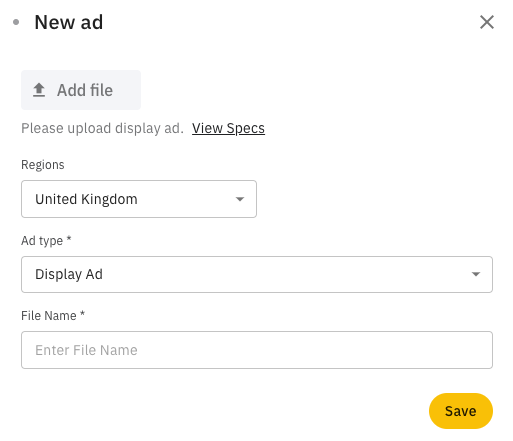The width and height of the screenshot is (513, 441).
Task: Open the Ad type Display Ad dropdown
Action: point(257,274)
